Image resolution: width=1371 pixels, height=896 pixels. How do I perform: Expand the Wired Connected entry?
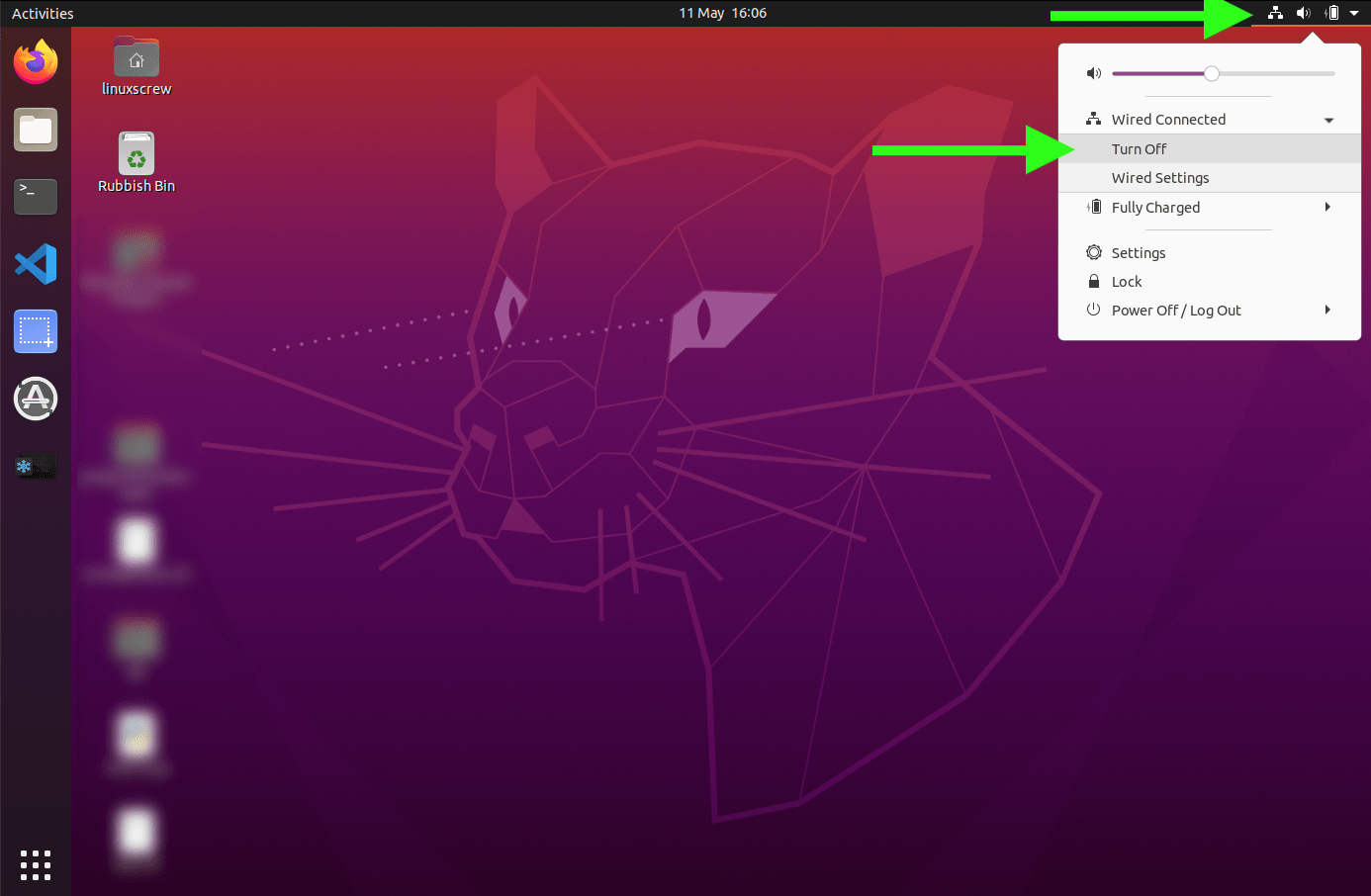[1328, 118]
